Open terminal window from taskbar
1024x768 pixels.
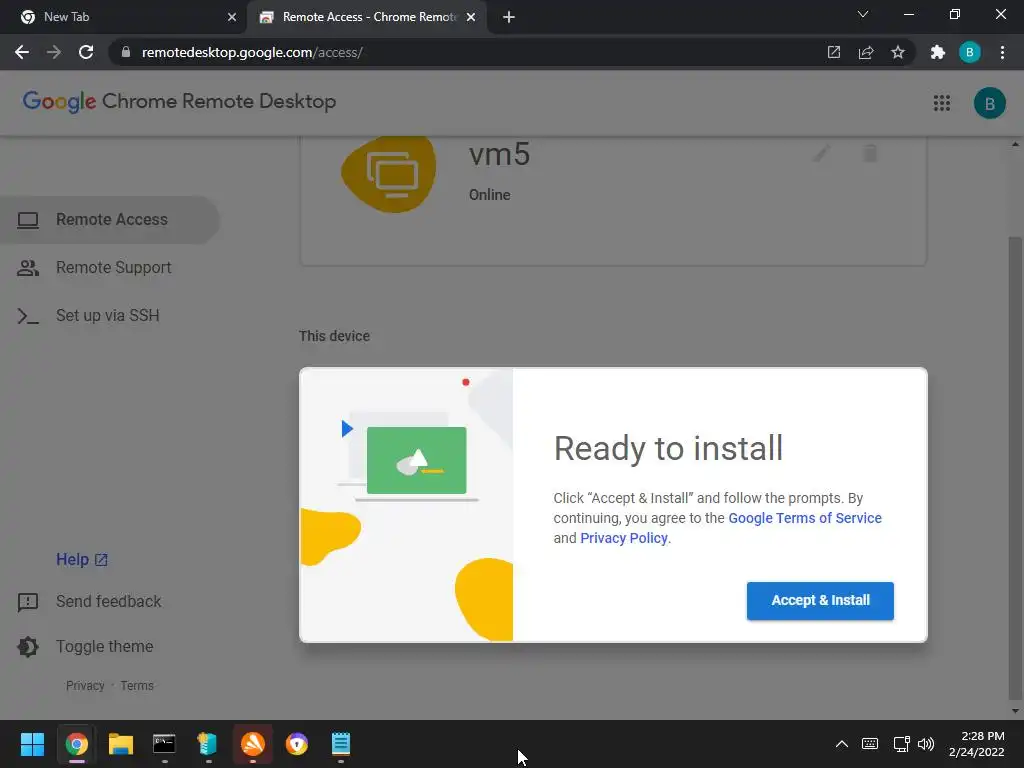pyautogui.click(x=164, y=744)
